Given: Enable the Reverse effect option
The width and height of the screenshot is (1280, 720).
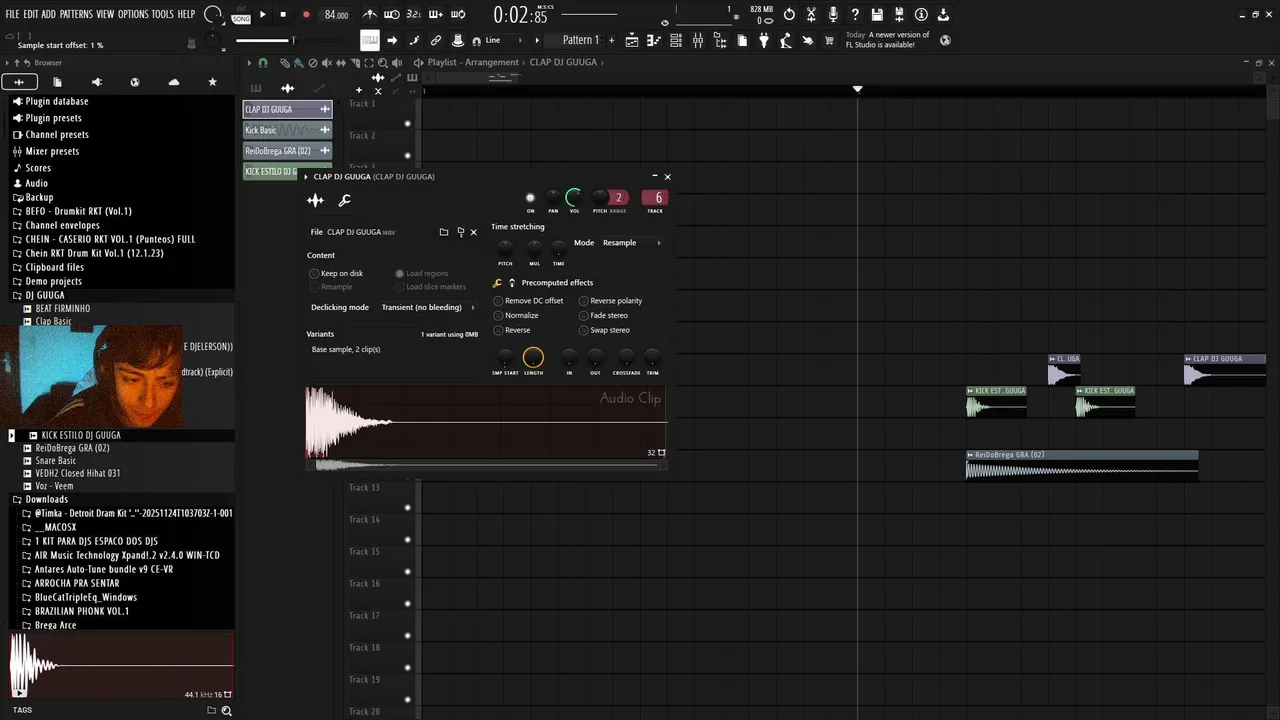Looking at the screenshot, I should click(x=513, y=330).
